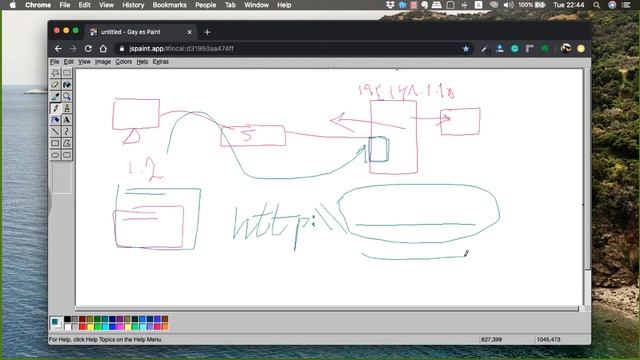Image resolution: width=640 pixels, height=360 pixels.
Task: Click the volume icon in menu bar
Action: click(x=509, y=5)
